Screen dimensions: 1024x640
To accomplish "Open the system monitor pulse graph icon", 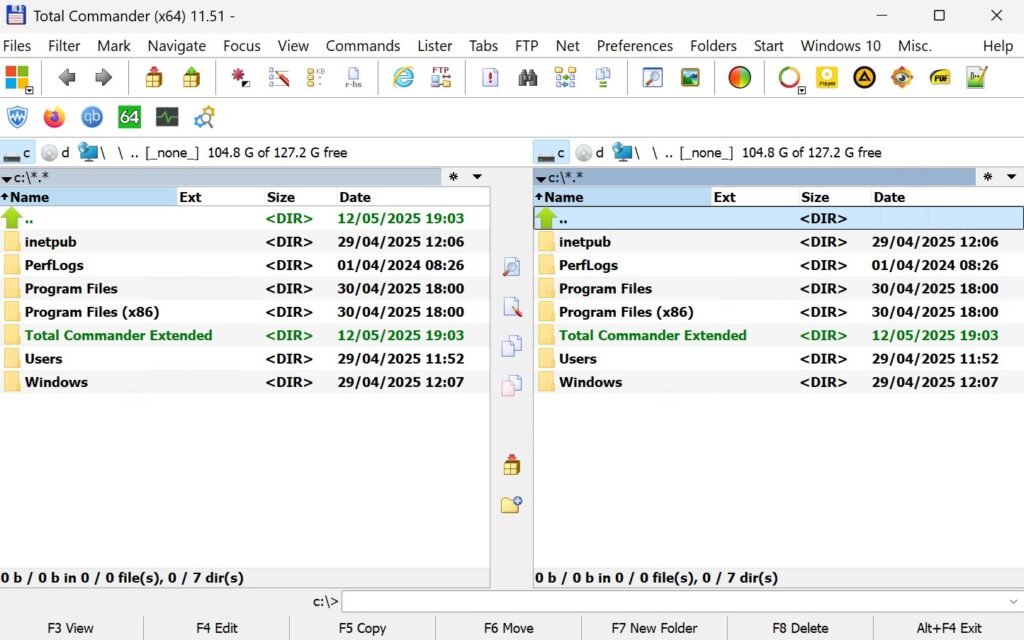I will [167, 118].
